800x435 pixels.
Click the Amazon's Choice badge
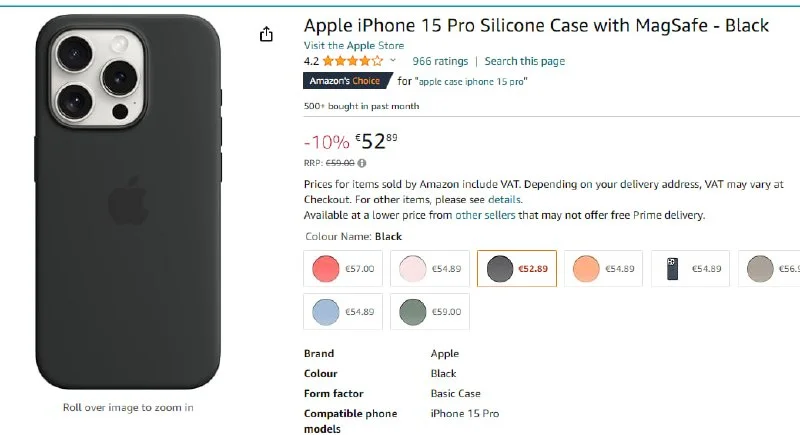(346, 81)
